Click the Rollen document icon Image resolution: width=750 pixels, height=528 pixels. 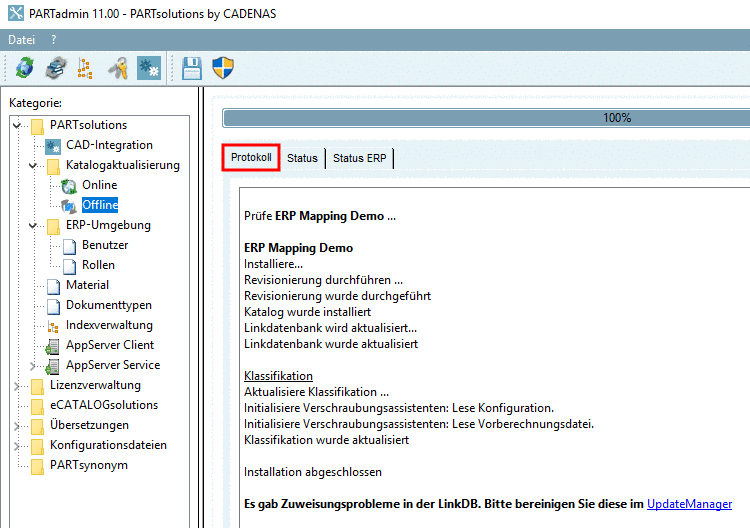click(69, 266)
